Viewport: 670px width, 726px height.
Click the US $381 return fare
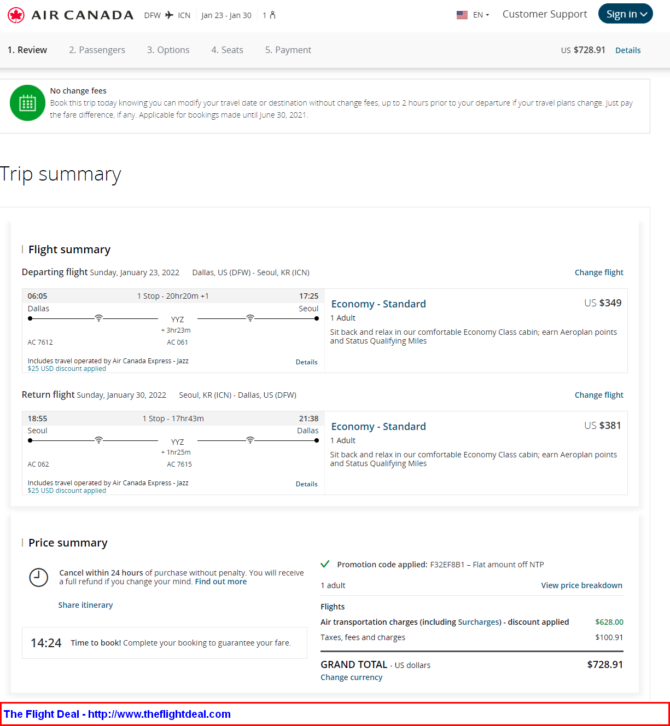602,426
